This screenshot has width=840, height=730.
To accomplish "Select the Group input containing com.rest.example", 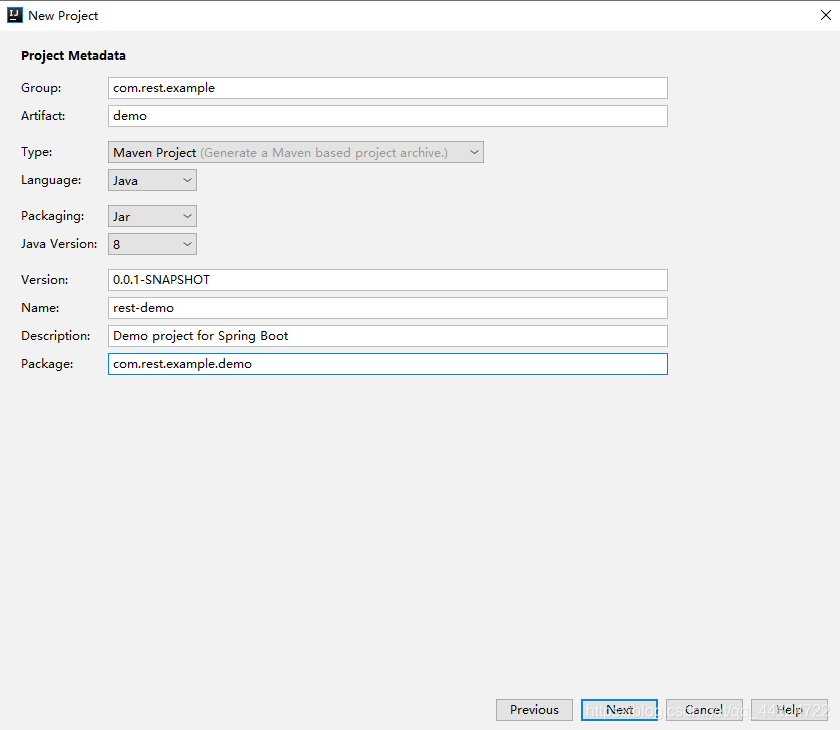I will pyautogui.click(x=387, y=88).
